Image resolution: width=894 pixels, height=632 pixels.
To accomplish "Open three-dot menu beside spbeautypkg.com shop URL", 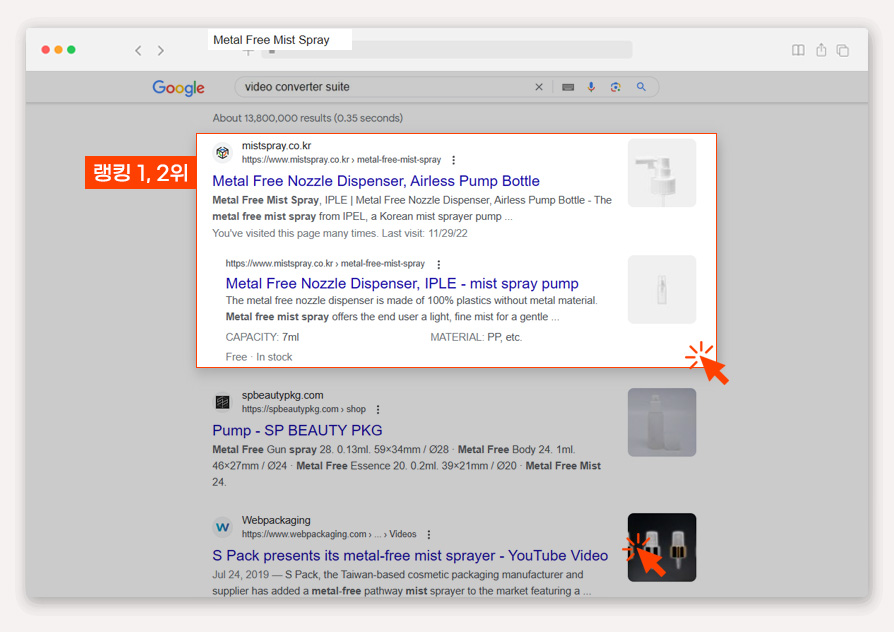I will [378, 410].
